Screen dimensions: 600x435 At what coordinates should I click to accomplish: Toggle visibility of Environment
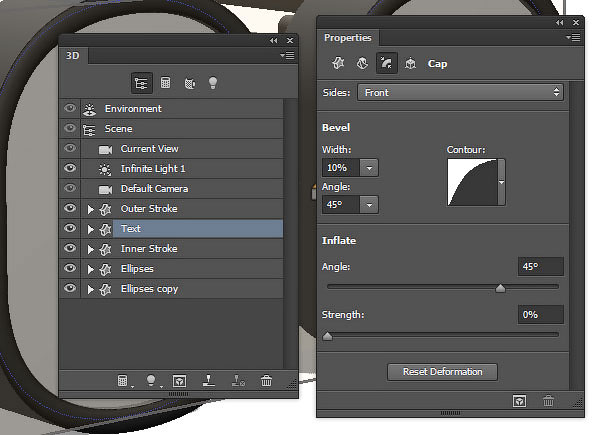coord(70,108)
